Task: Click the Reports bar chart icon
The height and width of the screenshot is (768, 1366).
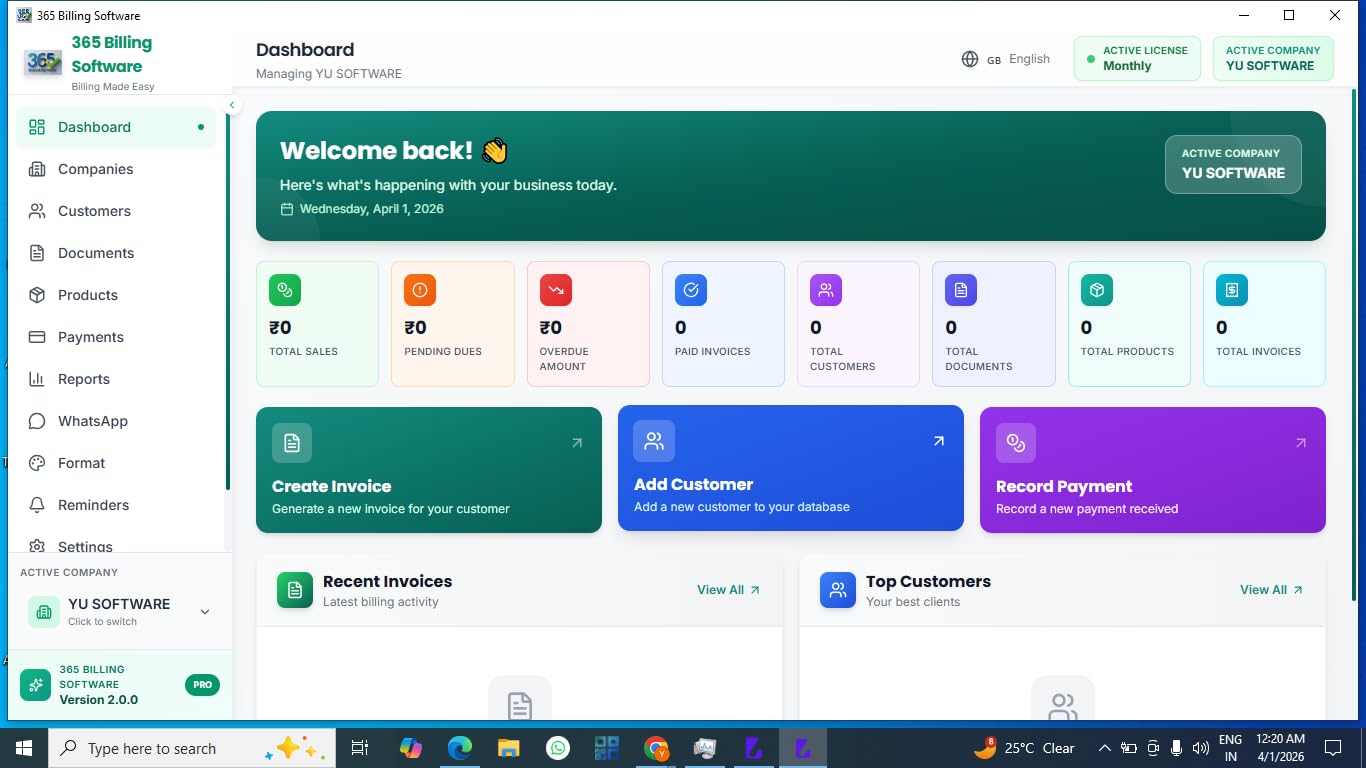Action: click(37, 379)
